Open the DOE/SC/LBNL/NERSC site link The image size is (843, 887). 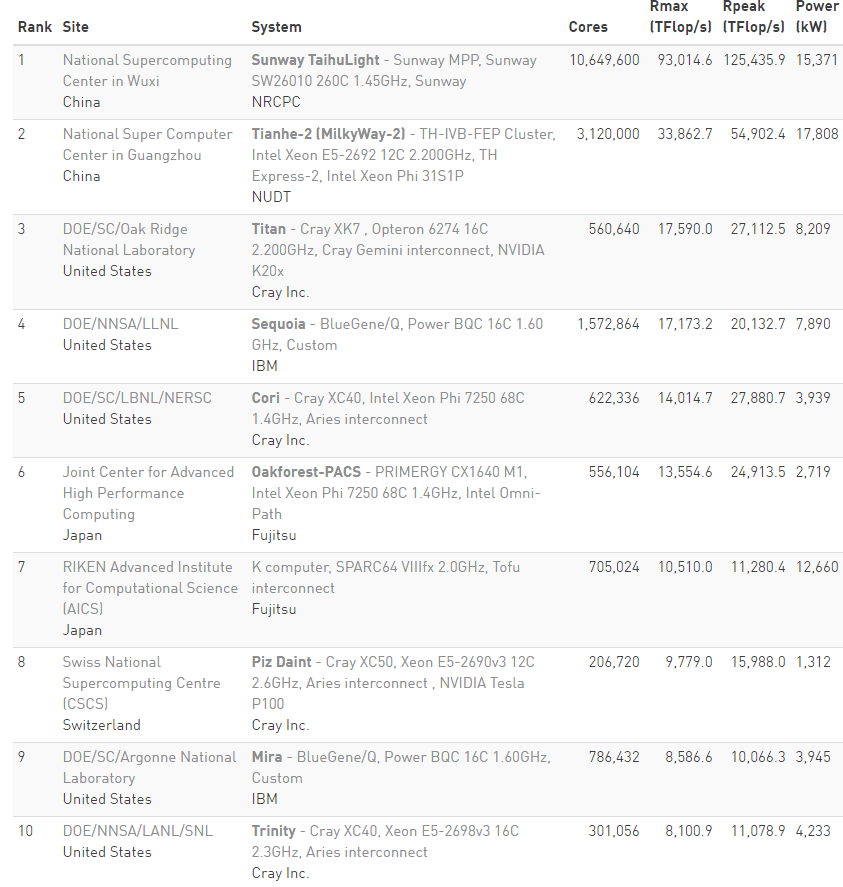[x=137, y=398]
